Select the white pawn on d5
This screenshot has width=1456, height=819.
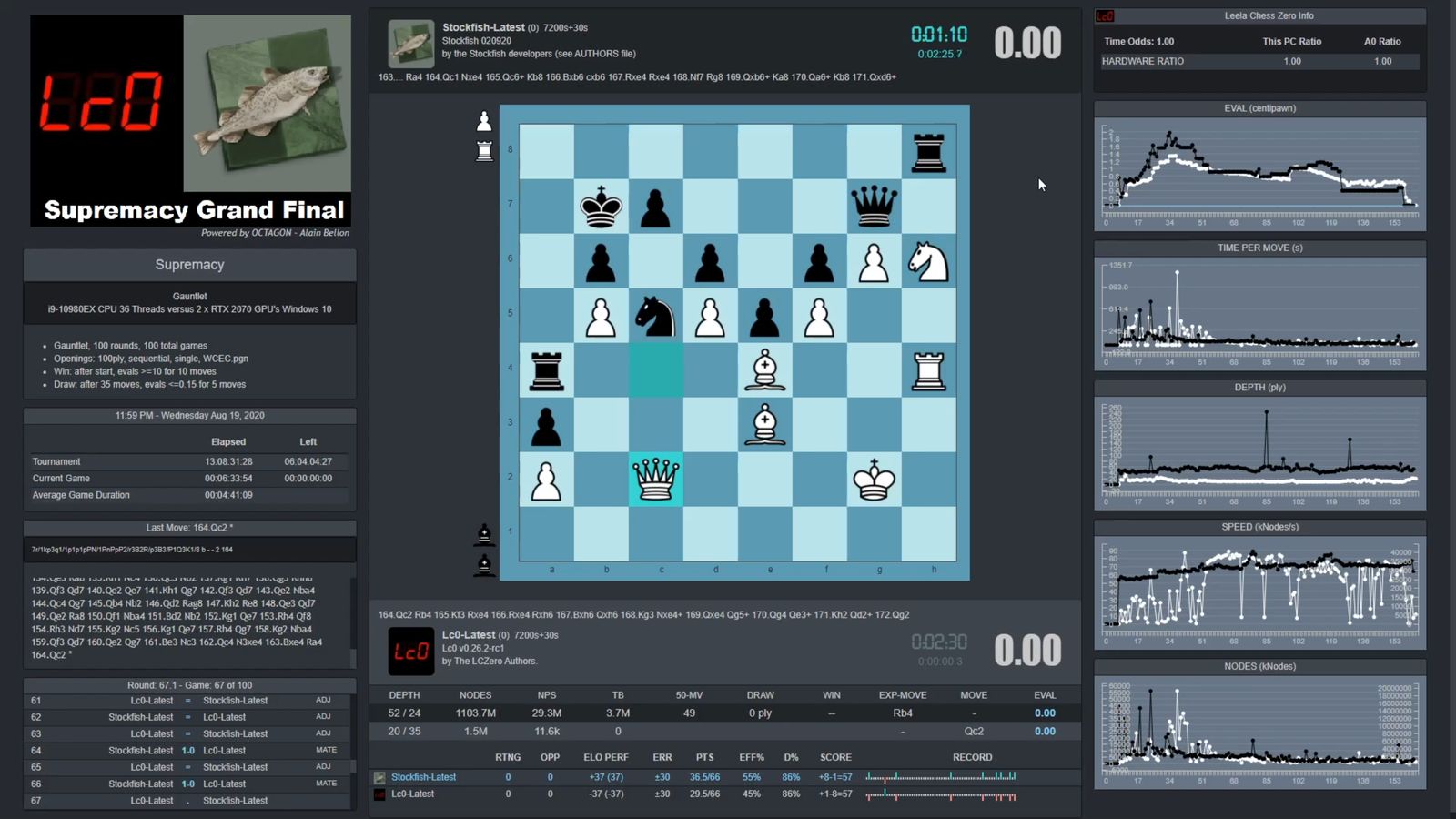click(x=710, y=316)
